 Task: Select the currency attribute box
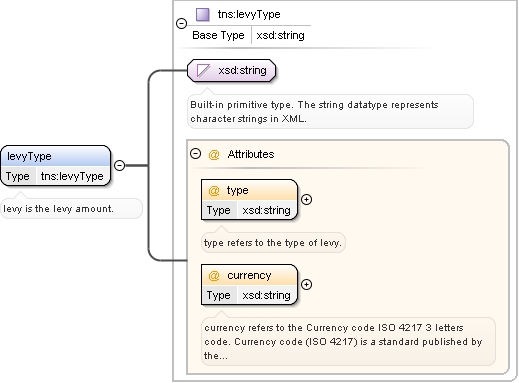pos(249,284)
